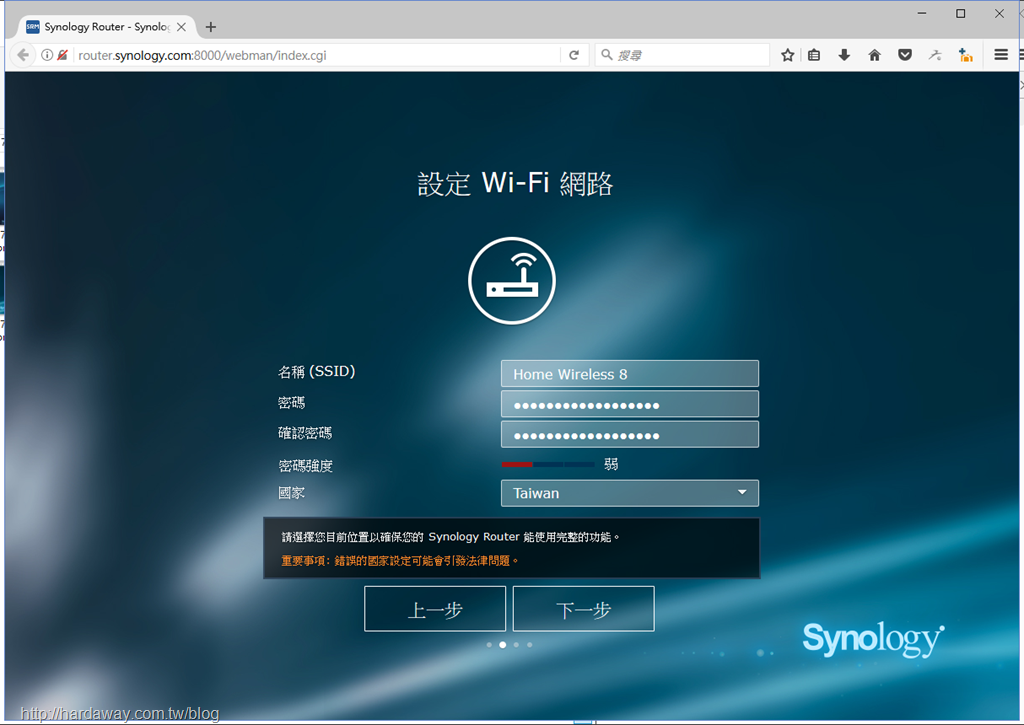Open the country dropdown showing Taiwan

click(x=630, y=493)
